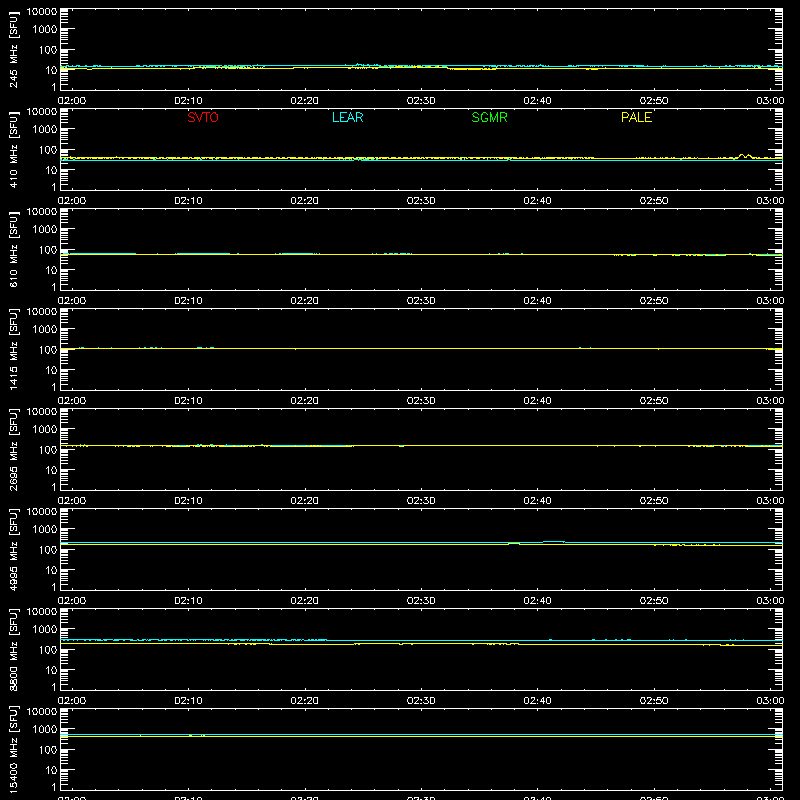Image resolution: width=800 pixels, height=800 pixels.
Task: Click the cyan LEAR legend label
Action: click(347, 117)
